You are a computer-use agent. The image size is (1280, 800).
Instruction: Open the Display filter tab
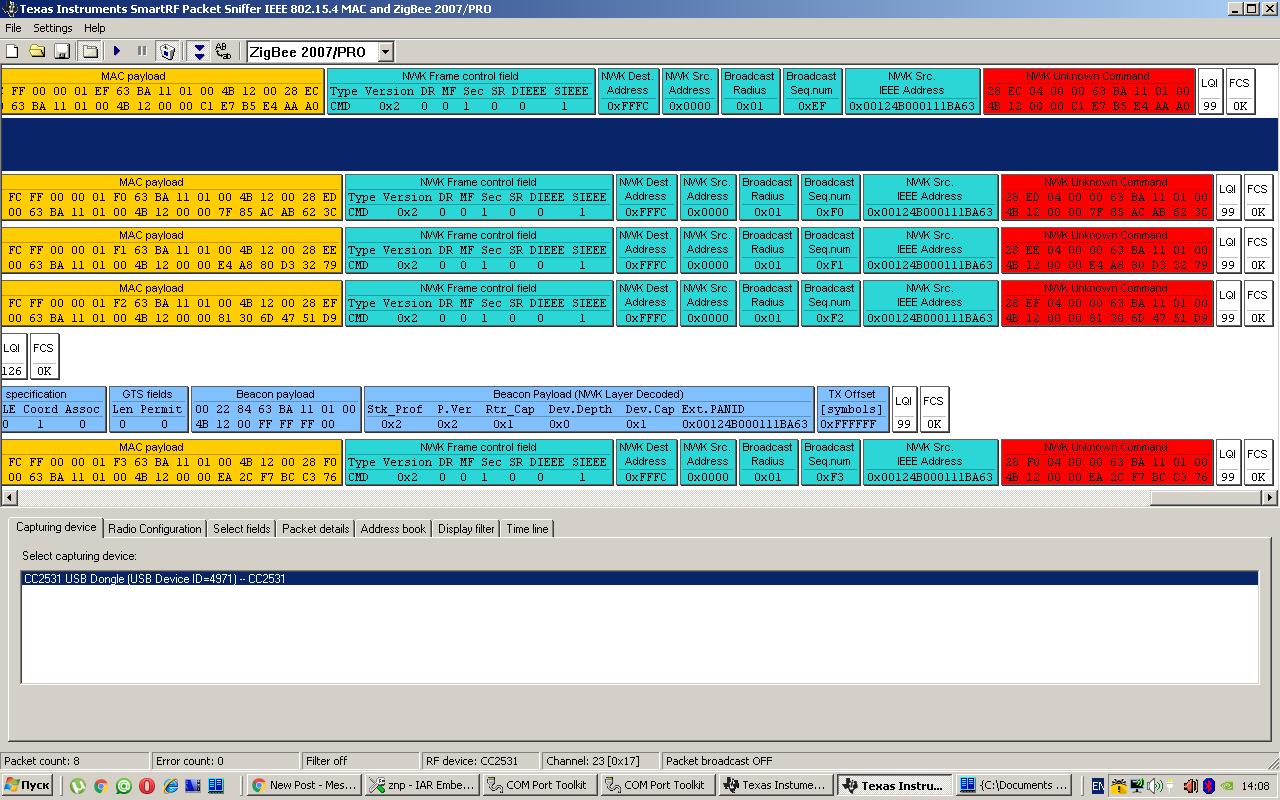coord(466,529)
